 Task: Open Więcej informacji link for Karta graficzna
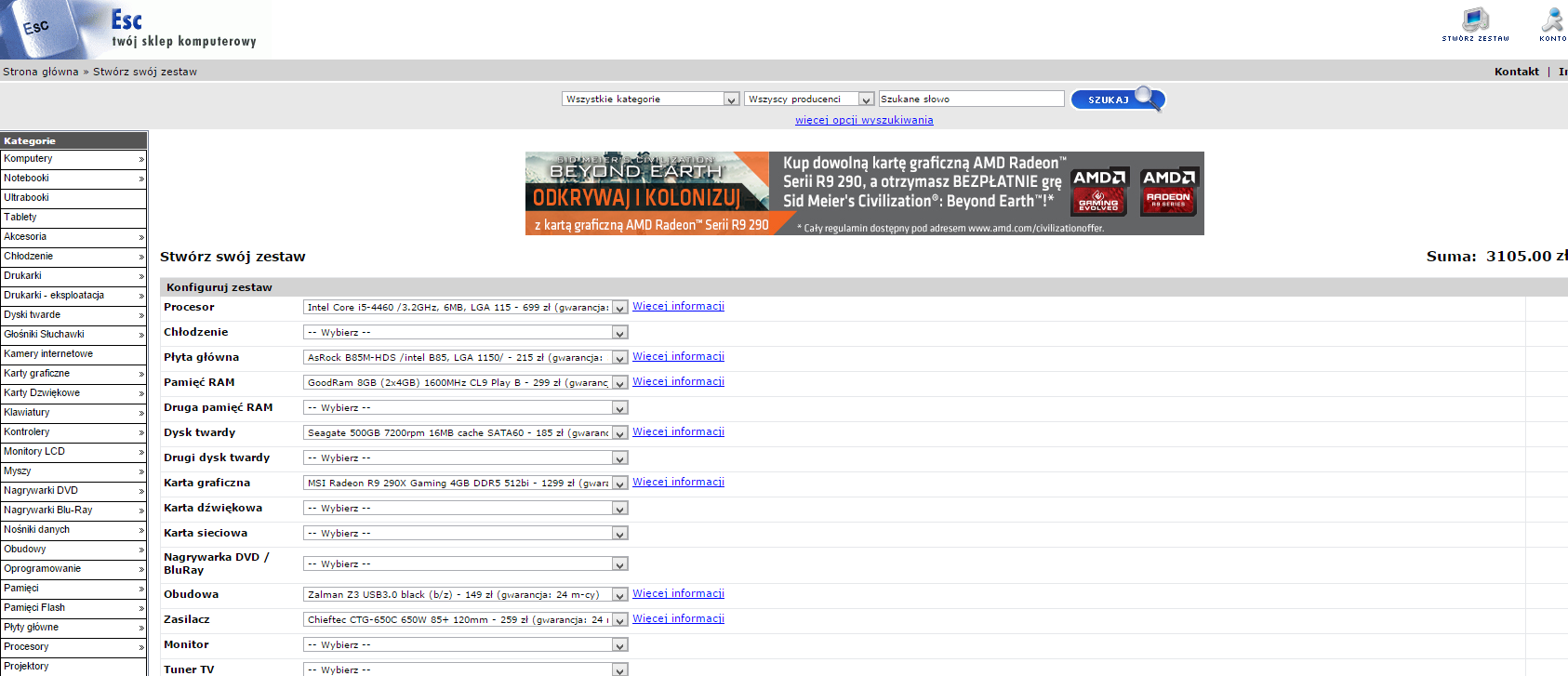(x=678, y=482)
